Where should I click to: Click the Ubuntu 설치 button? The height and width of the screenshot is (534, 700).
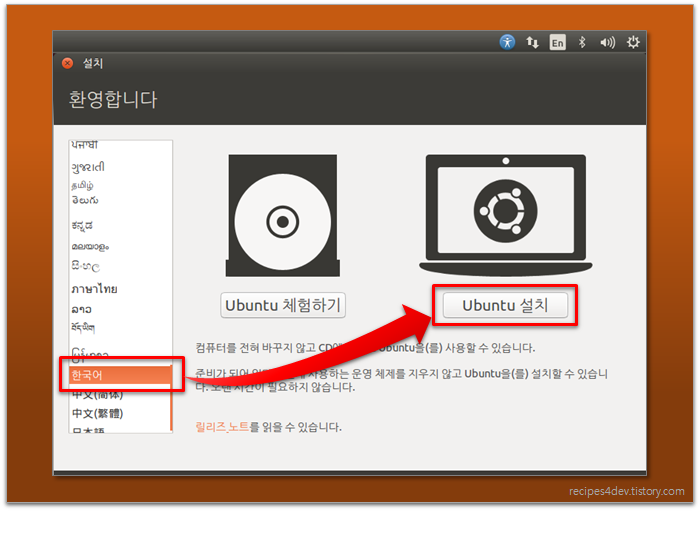pos(505,305)
